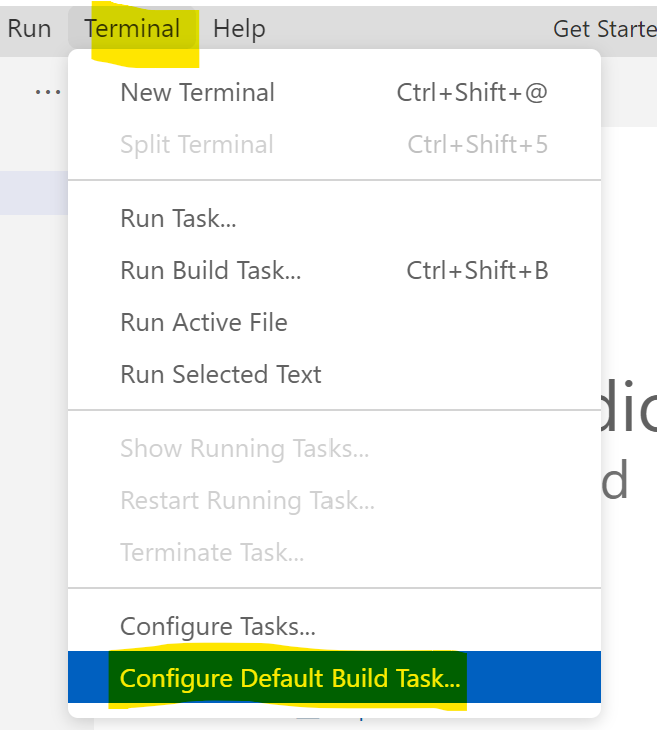The width and height of the screenshot is (658, 730).
Task: Select Configure Default Build Task...
Action: click(x=290, y=678)
